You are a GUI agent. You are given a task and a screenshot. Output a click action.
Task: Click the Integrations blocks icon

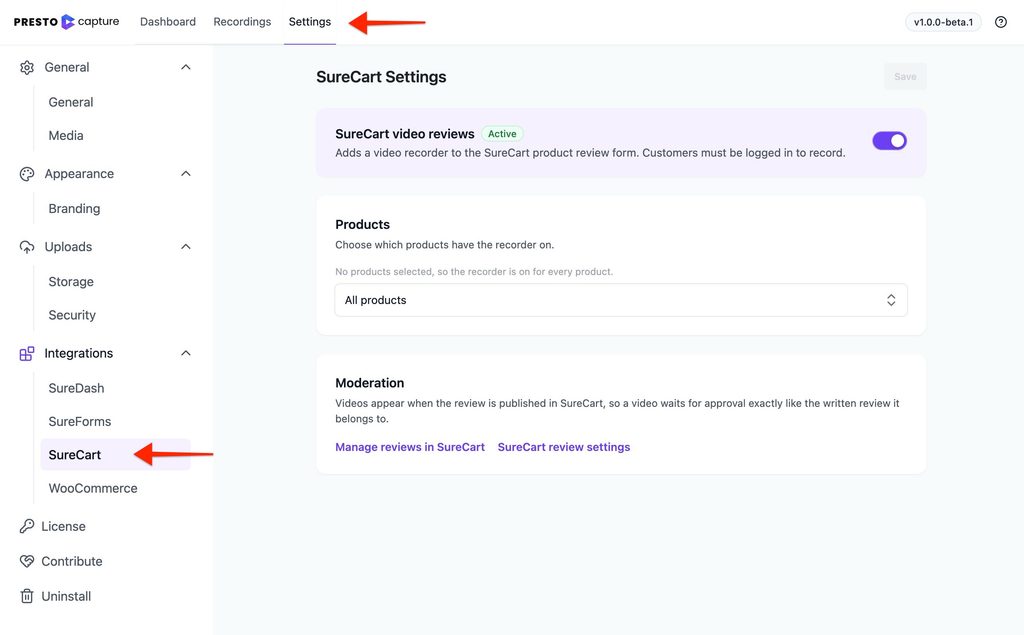point(27,353)
